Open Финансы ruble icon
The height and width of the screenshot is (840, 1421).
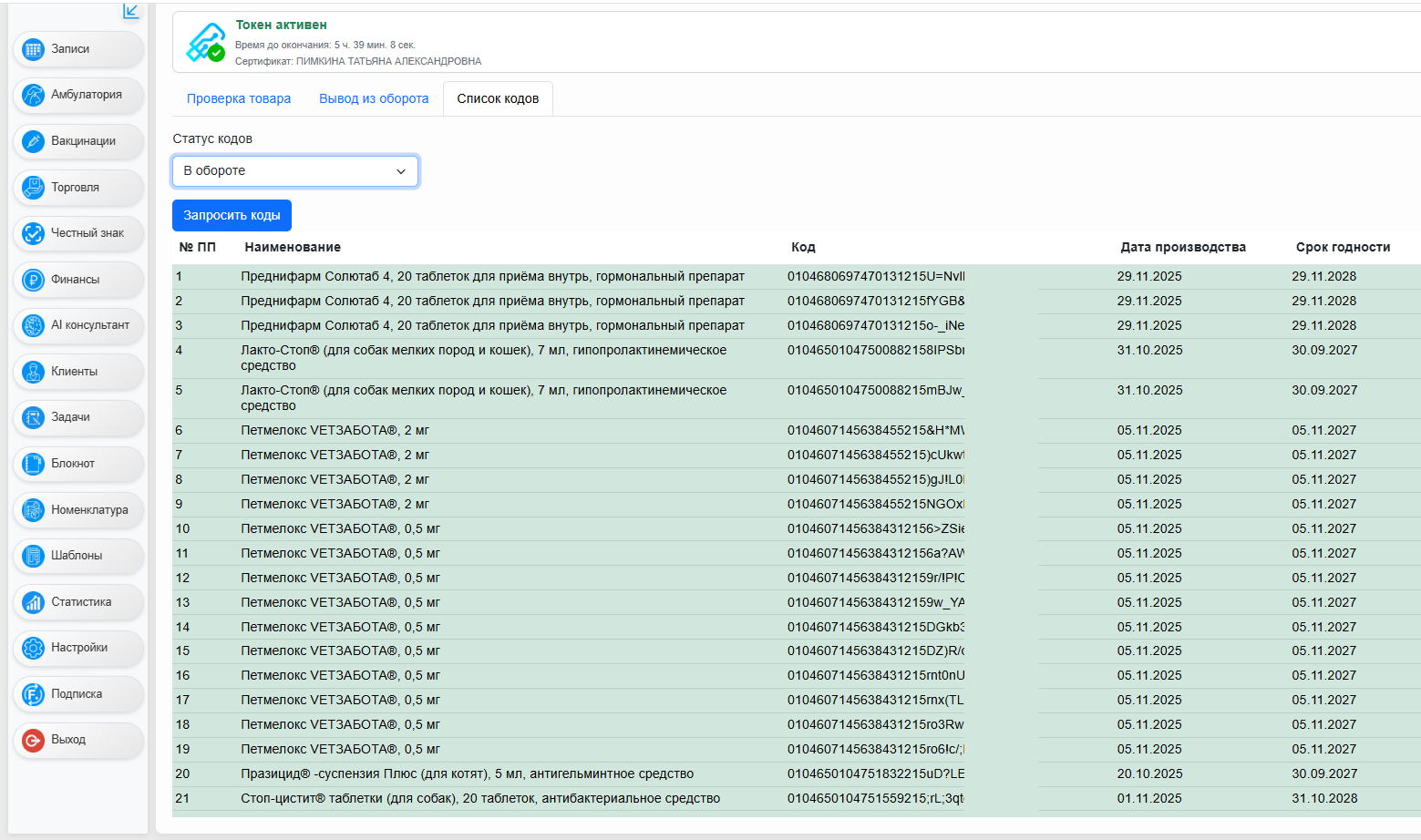pyautogui.click(x=34, y=280)
